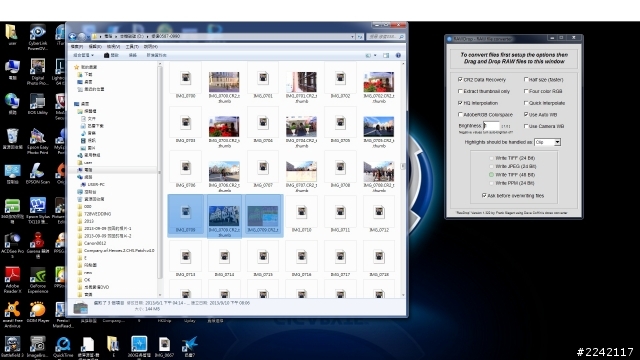Toggle the preview pane icon in Explorer toolbar
The height and width of the screenshot is (360, 640).
point(386,55)
